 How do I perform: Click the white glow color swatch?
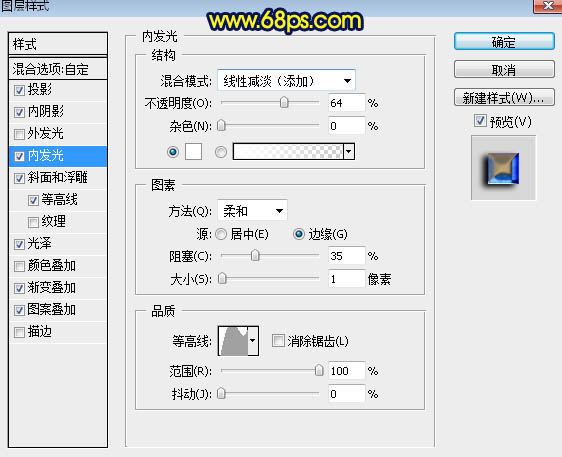pyautogui.click(x=193, y=152)
